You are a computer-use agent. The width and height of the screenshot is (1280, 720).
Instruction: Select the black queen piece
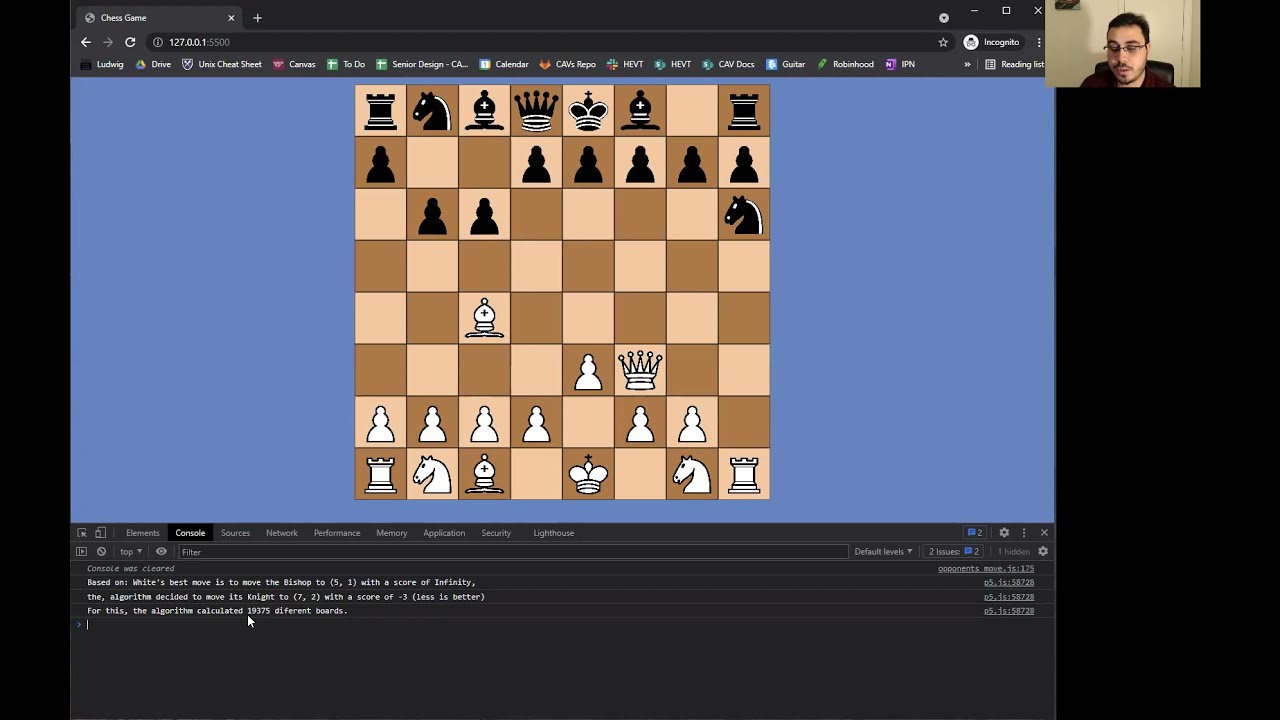(x=536, y=110)
